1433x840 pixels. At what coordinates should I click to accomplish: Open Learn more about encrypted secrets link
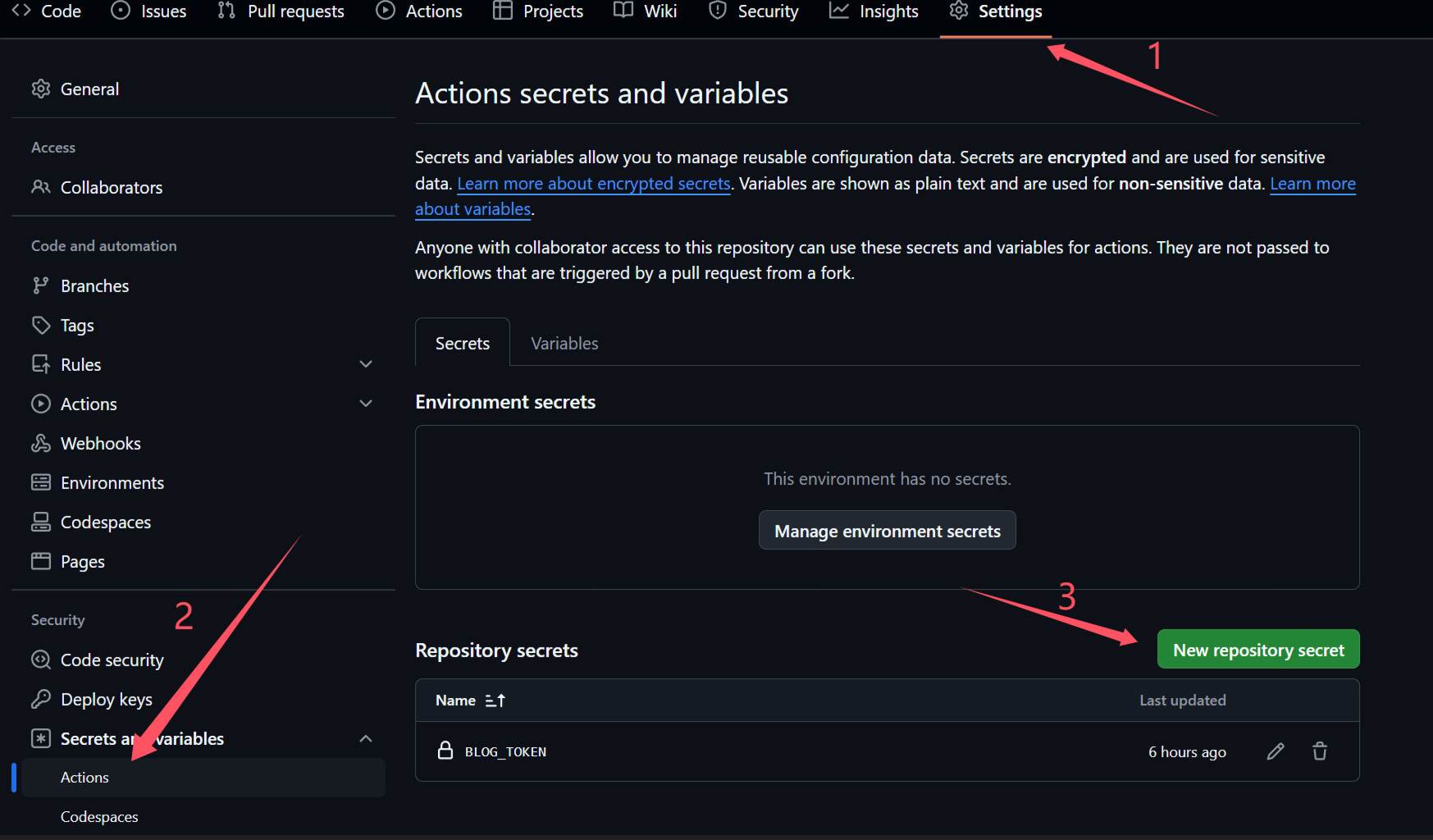point(594,184)
